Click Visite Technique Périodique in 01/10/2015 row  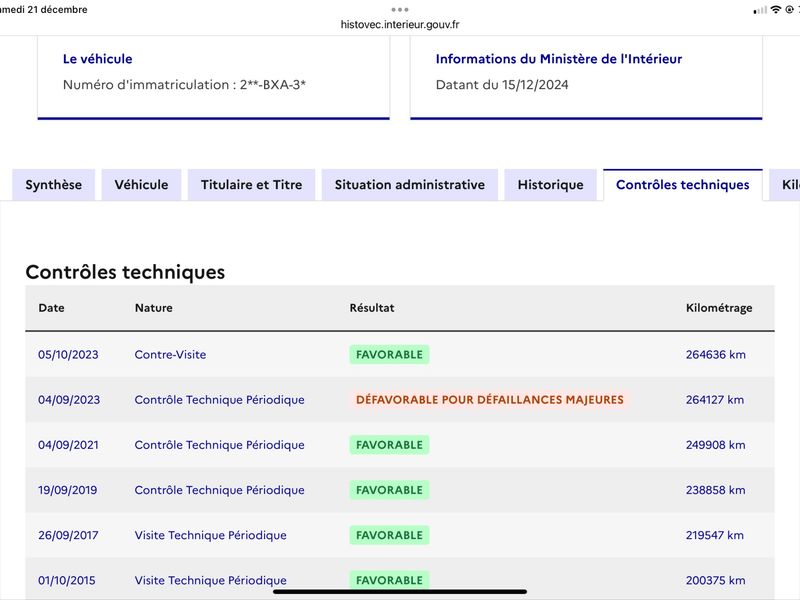[210, 580]
